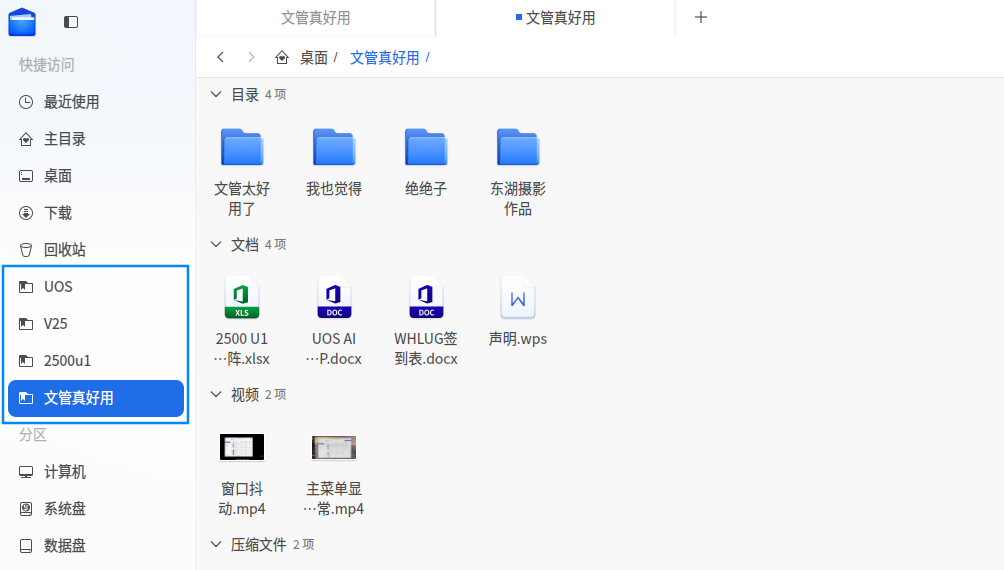
Task: Collapse the 文档 group
Action: click(216, 244)
